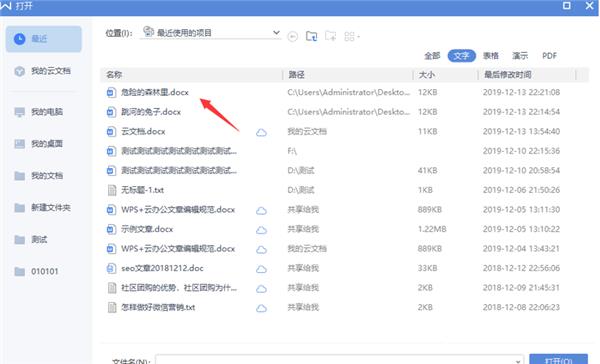Click cloud icon on the 889KB row dated 2019-12-05
600x364 pixels.
[x=261, y=211]
